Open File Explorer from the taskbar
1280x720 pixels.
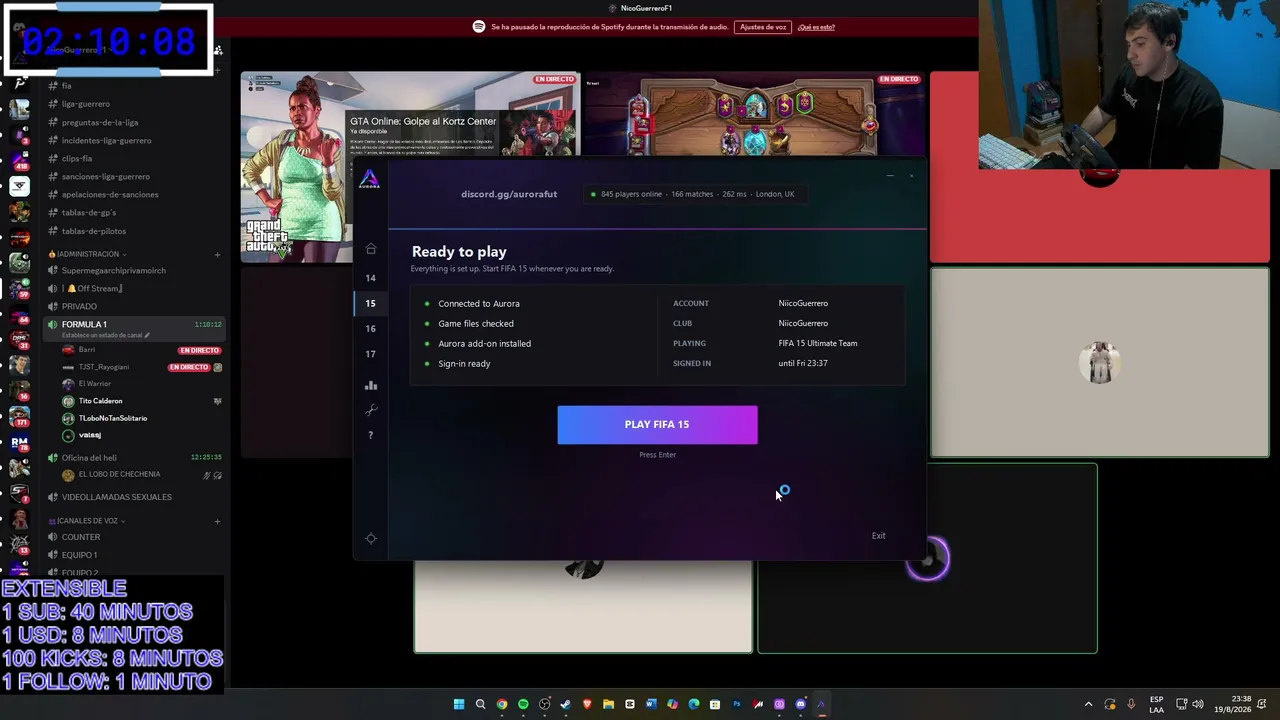click(608, 704)
